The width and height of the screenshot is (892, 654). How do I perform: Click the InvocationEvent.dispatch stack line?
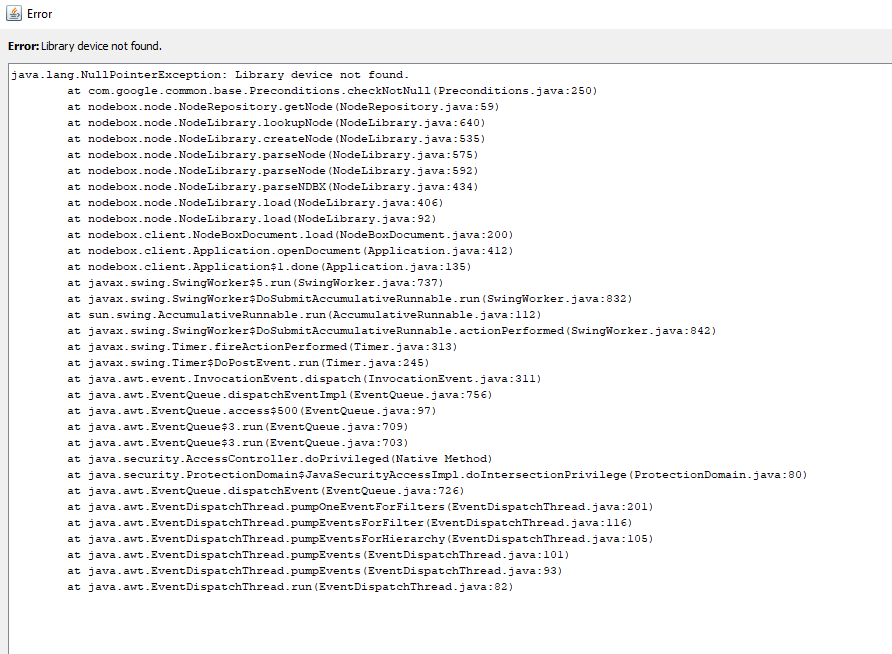click(x=304, y=378)
